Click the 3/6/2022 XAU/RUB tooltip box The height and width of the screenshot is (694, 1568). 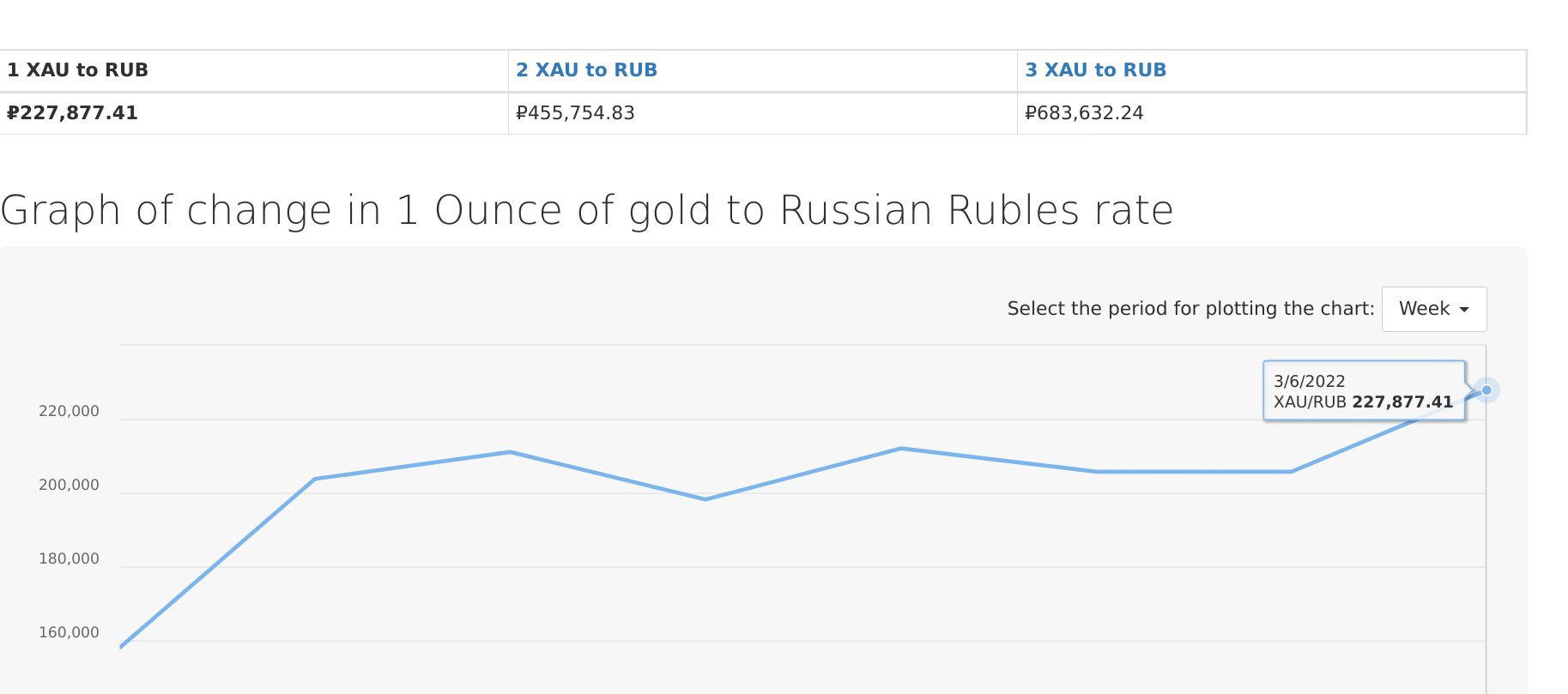point(1363,391)
